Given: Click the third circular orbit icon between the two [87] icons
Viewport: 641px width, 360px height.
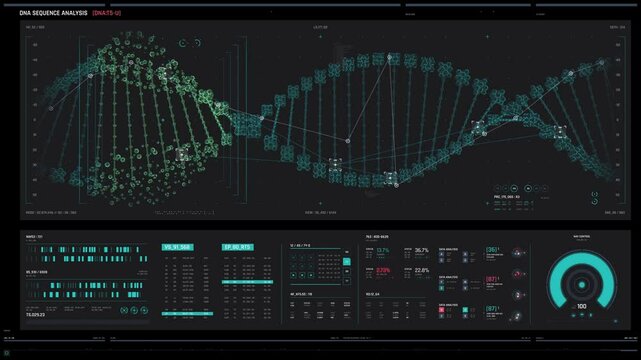Looking at the screenshot, I should coord(517,295).
